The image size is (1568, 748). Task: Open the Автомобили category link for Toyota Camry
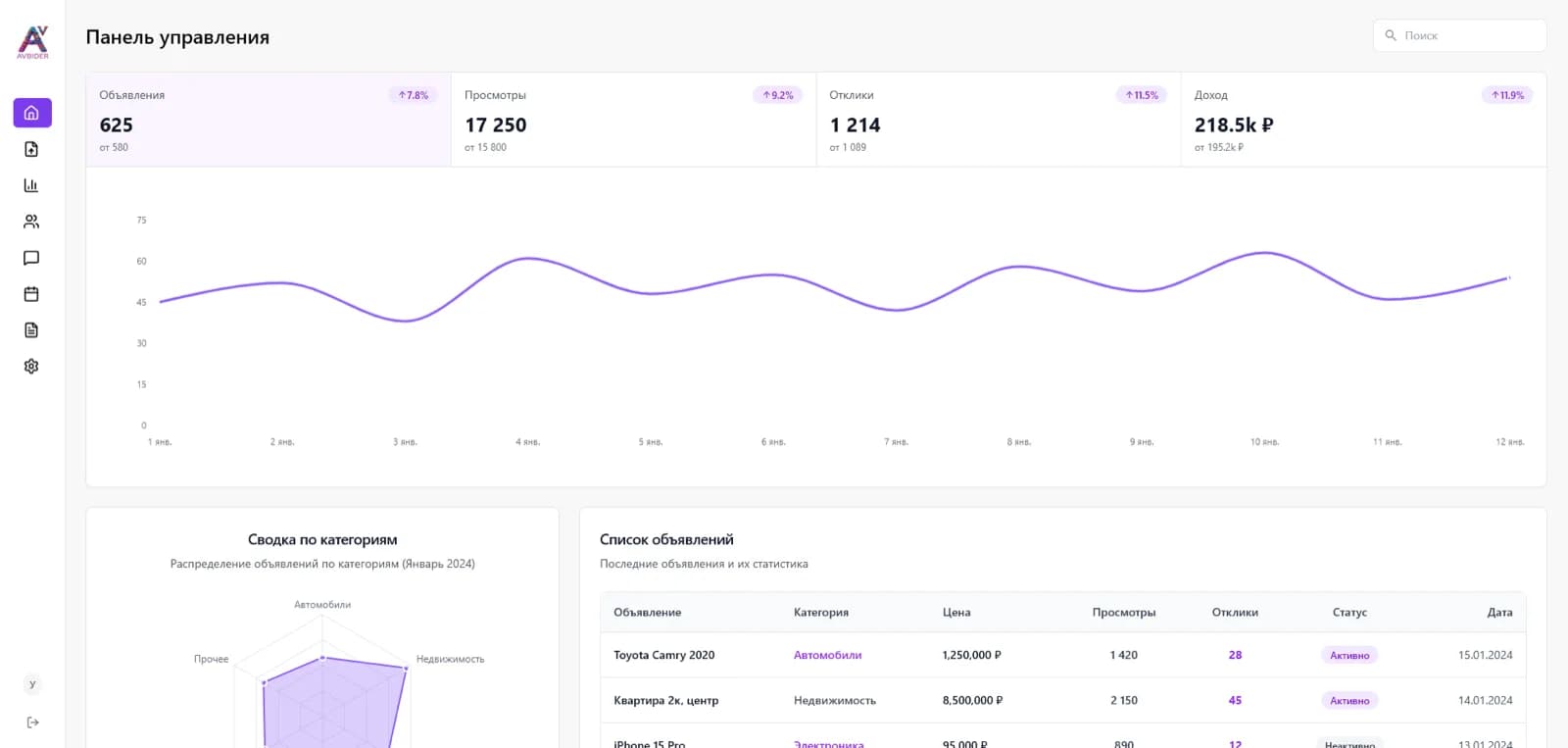tap(827, 655)
